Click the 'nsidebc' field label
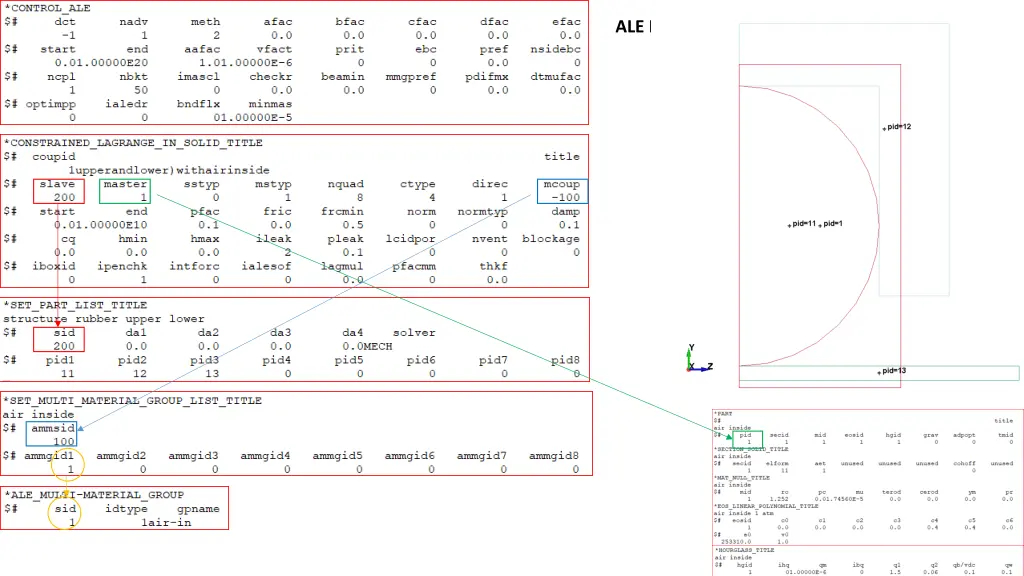This screenshot has width=1024, height=576. click(555, 49)
